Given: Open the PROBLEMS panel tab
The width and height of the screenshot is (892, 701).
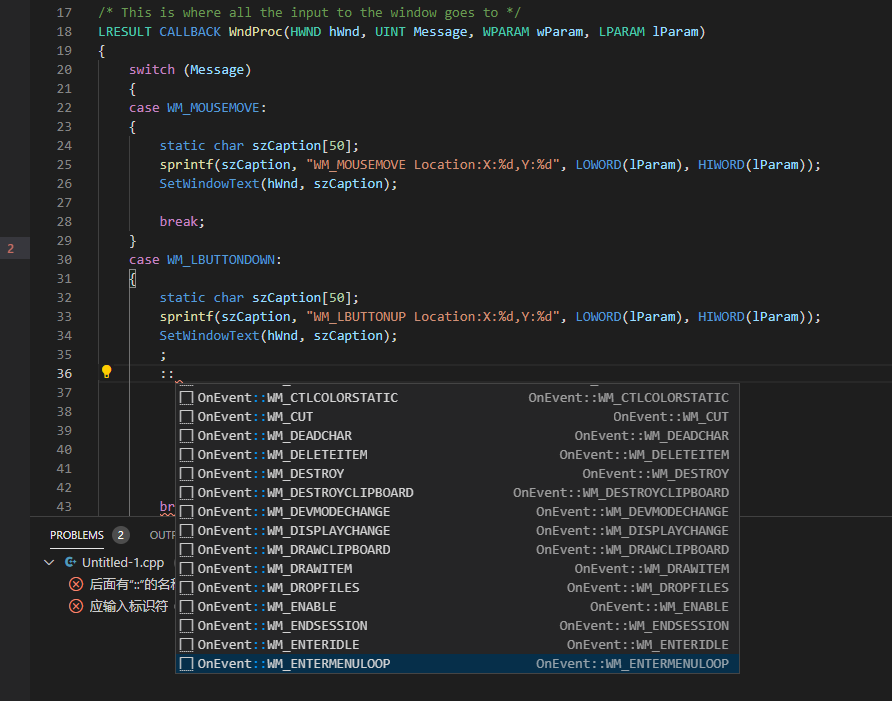Looking at the screenshot, I should [x=77, y=535].
